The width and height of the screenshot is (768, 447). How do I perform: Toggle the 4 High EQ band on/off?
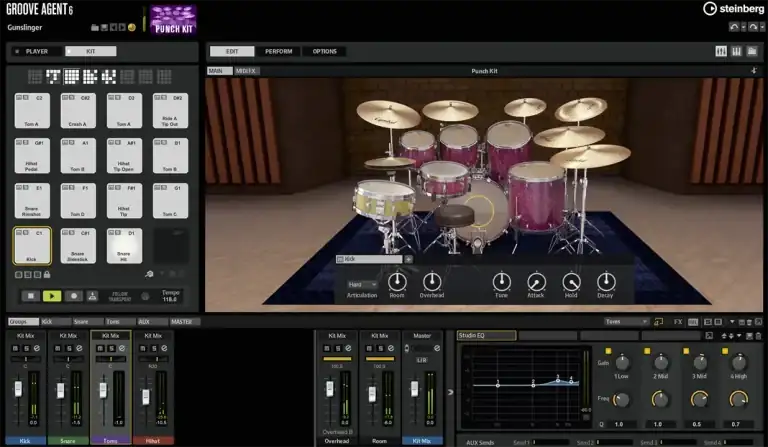click(x=725, y=351)
